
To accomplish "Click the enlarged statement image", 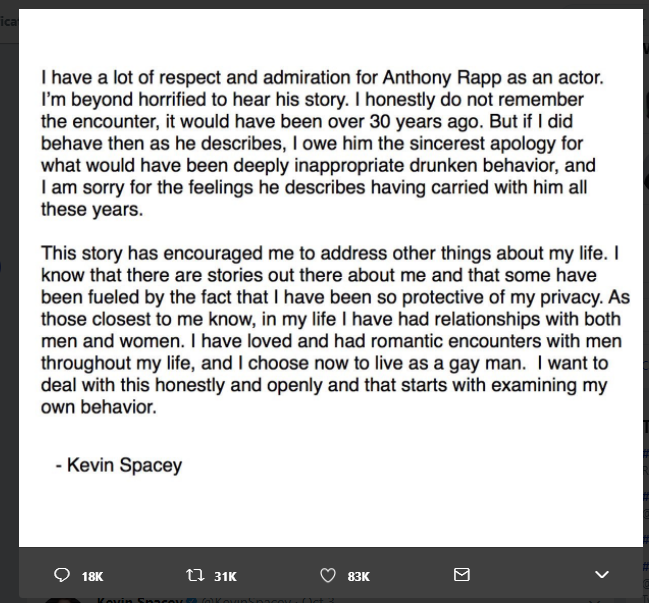I will (331, 278).
